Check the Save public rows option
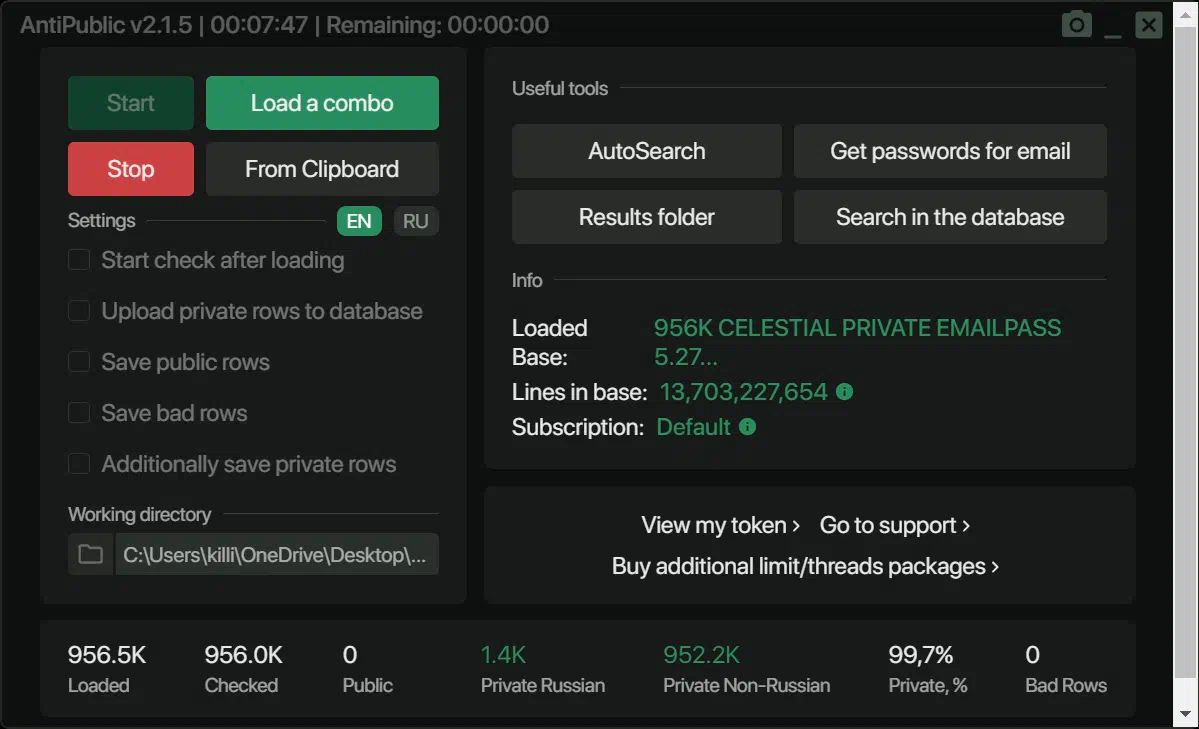Viewport: 1199px width, 729px height. pyautogui.click(x=79, y=362)
